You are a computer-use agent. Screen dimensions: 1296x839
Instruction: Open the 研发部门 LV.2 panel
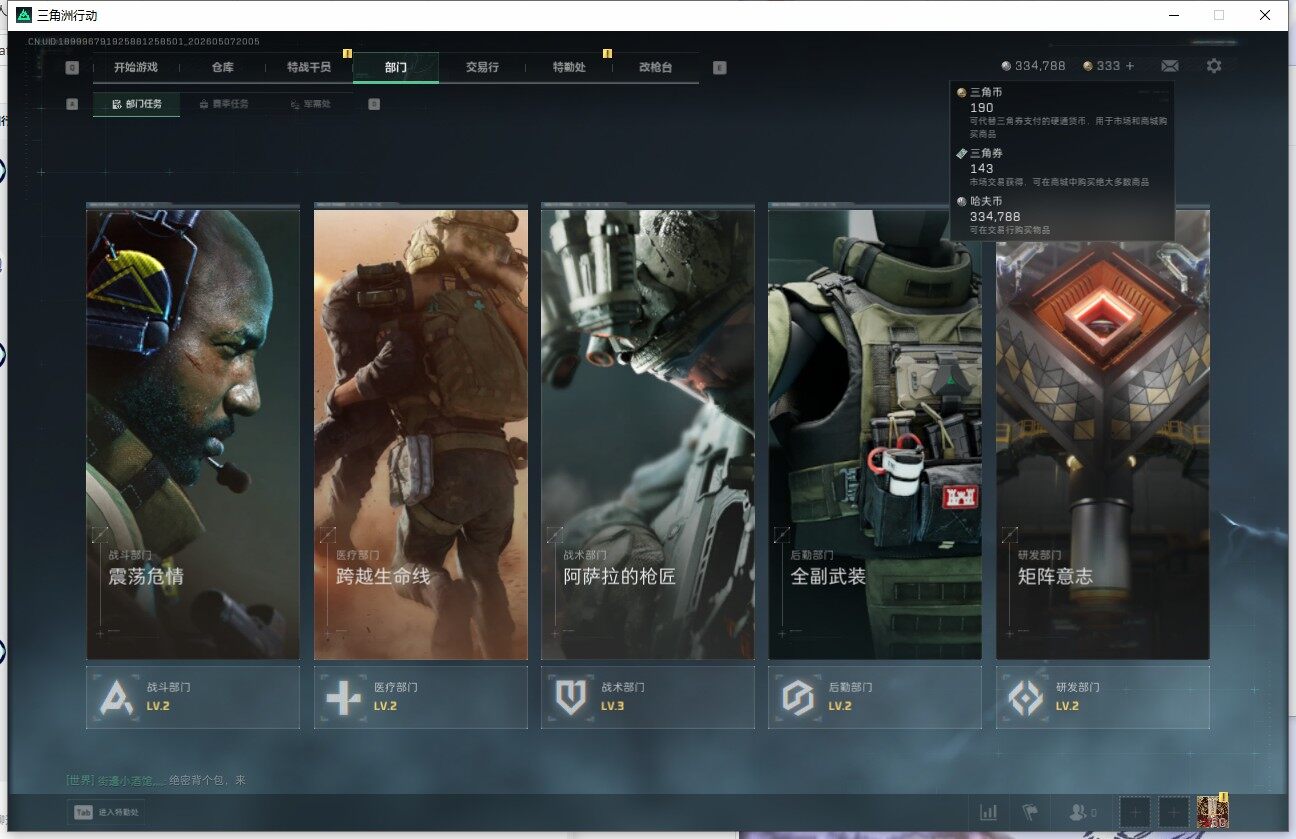1103,697
